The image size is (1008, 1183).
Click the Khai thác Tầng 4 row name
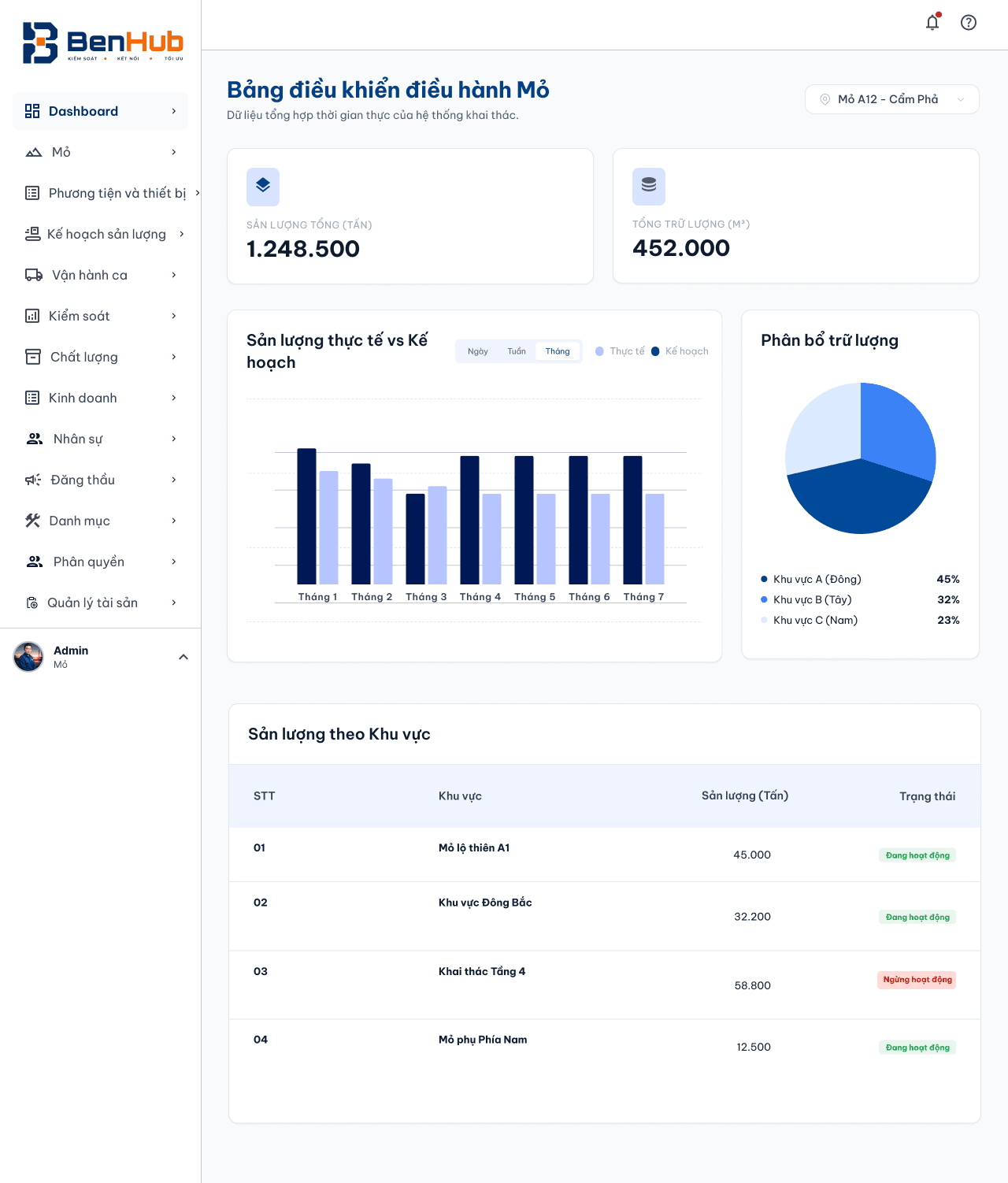click(x=482, y=971)
